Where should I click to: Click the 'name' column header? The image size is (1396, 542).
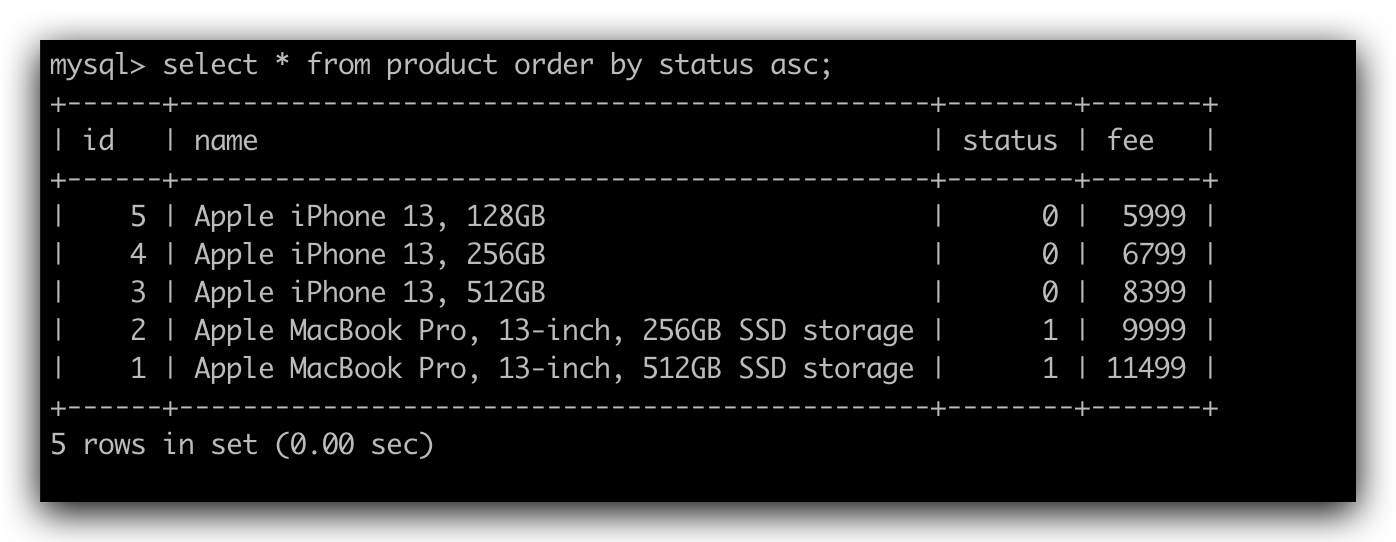[226, 141]
